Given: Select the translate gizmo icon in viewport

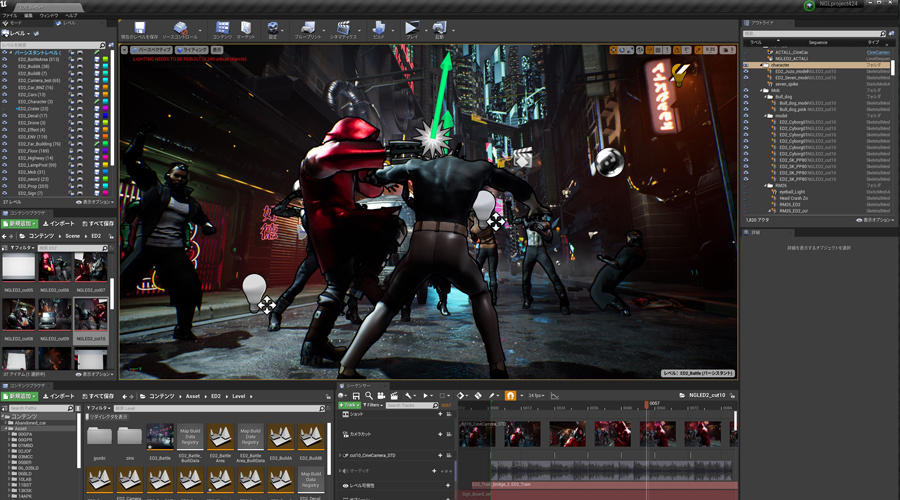Looking at the screenshot, I should coord(614,50).
